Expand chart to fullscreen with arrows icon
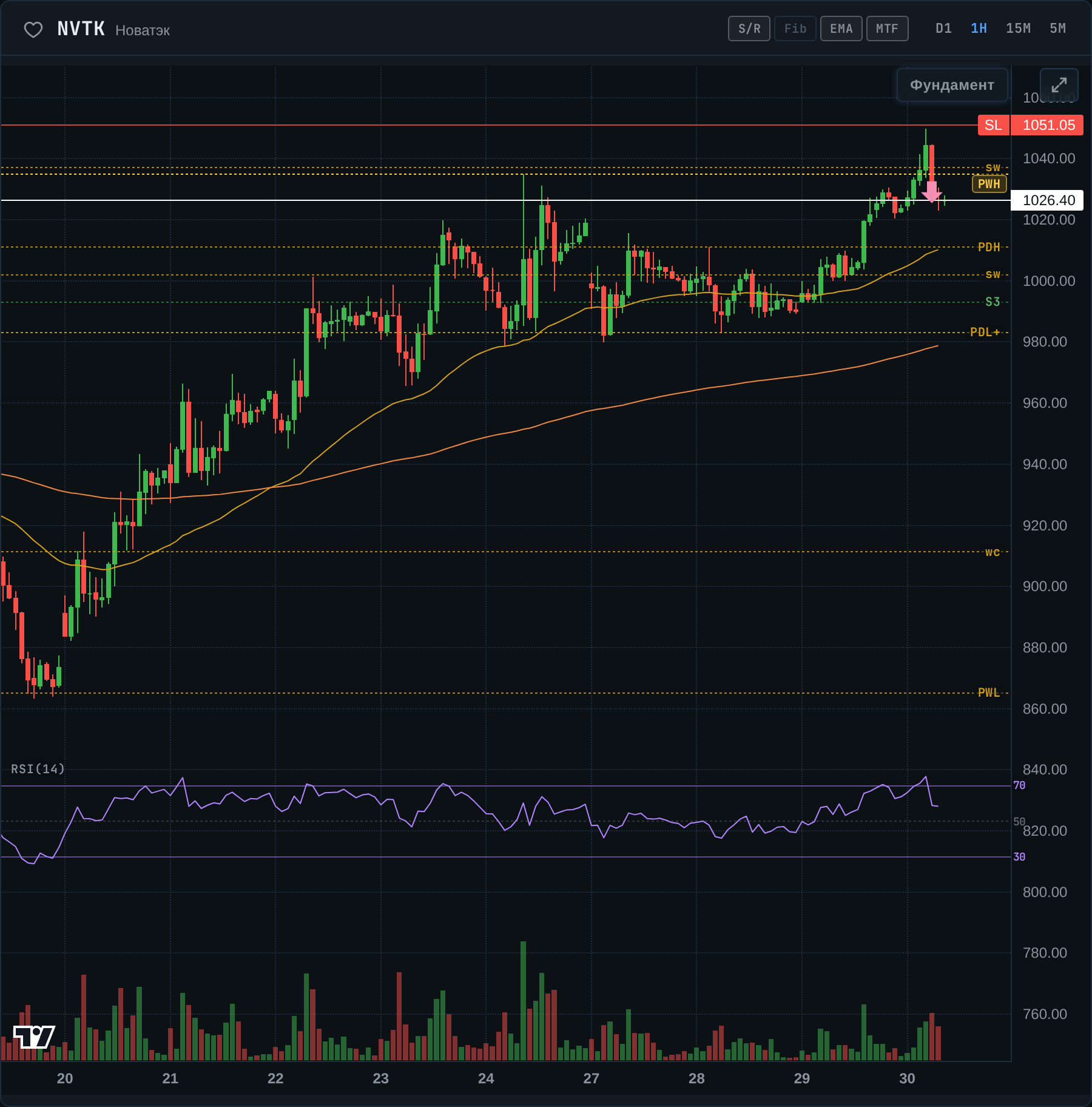 click(1059, 85)
